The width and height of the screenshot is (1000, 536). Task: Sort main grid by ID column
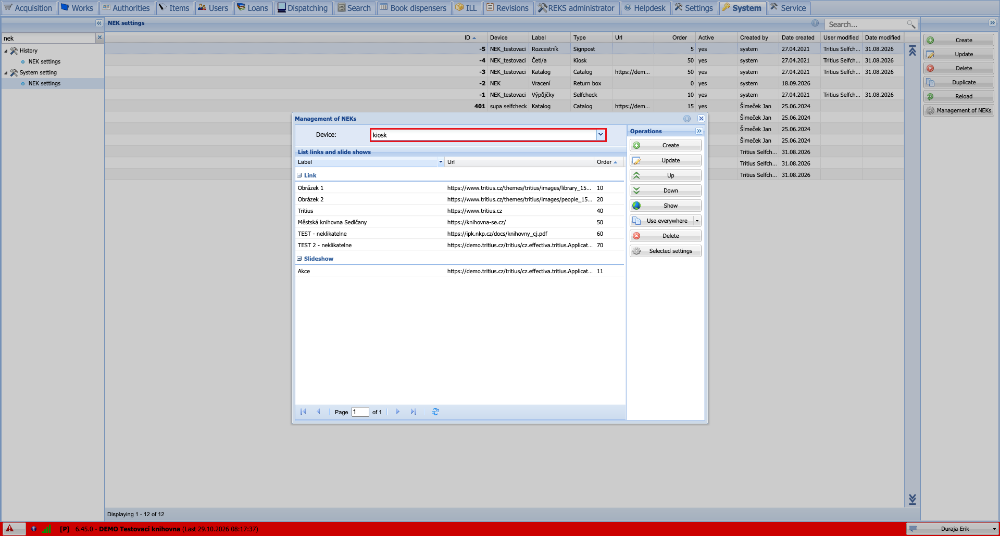tap(297, 38)
